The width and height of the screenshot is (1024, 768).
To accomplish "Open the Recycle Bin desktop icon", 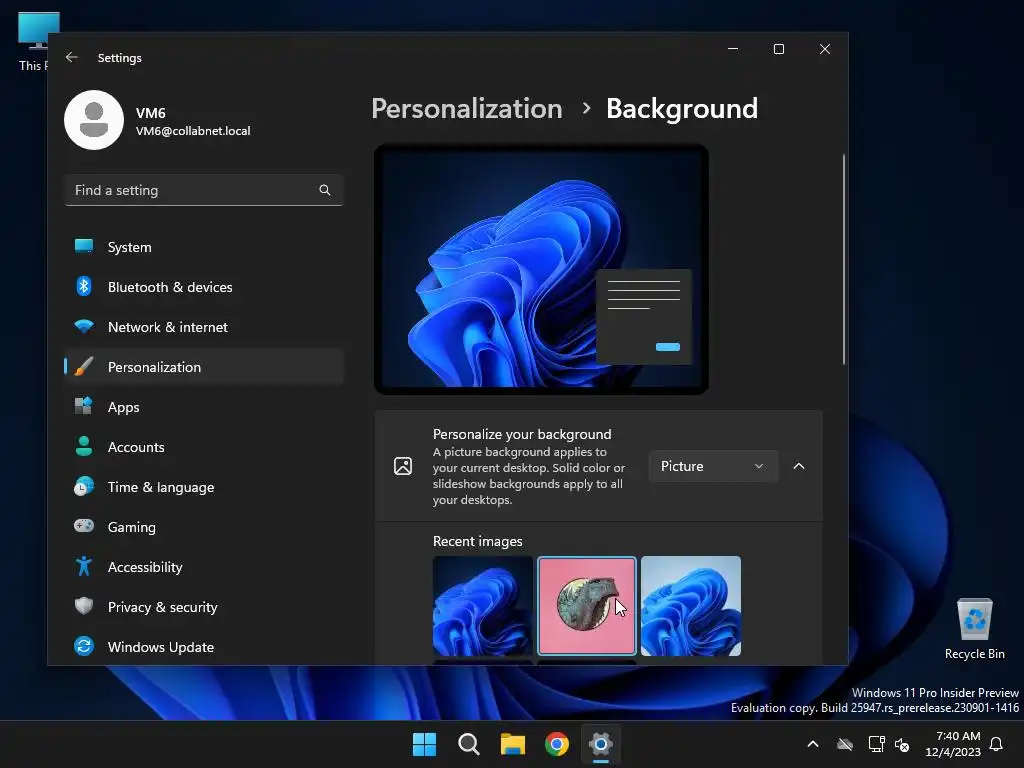I will coord(974,629).
